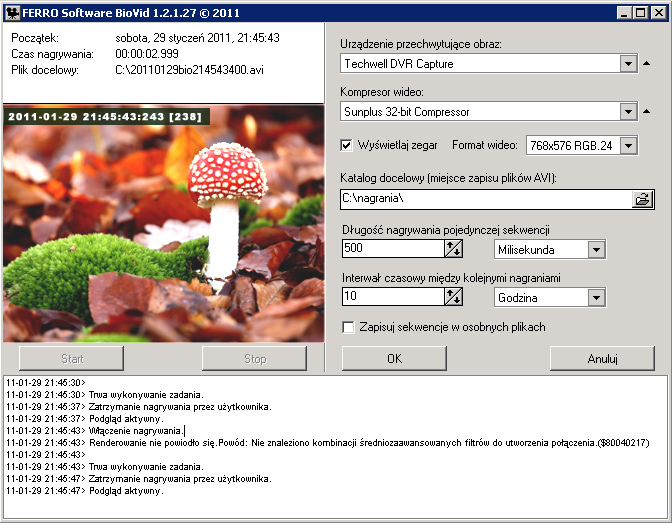
Task: Open the Godzina unit dropdown
Action: point(596,298)
